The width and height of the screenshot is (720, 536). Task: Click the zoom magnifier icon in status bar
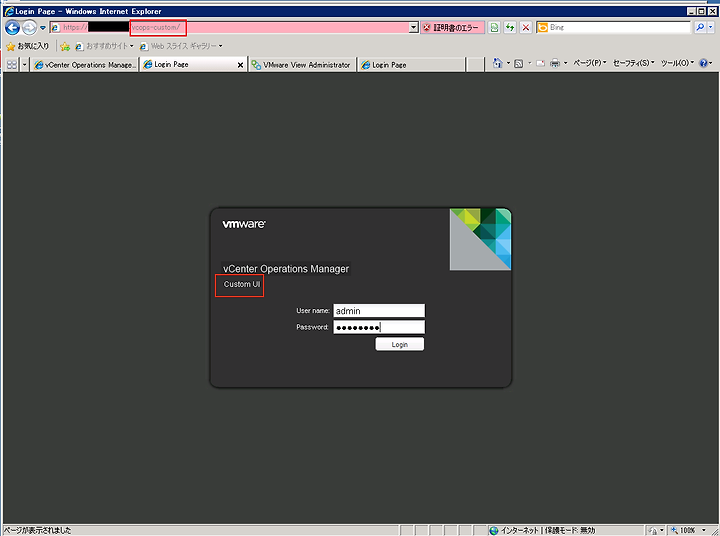(x=674, y=530)
